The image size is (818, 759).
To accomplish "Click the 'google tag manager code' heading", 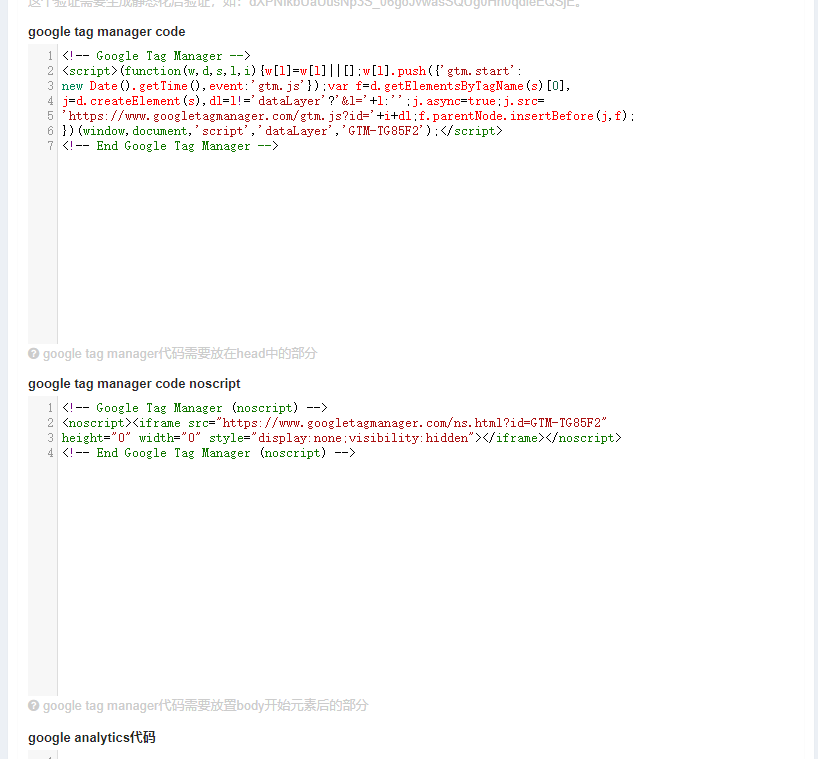I will point(106,32).
